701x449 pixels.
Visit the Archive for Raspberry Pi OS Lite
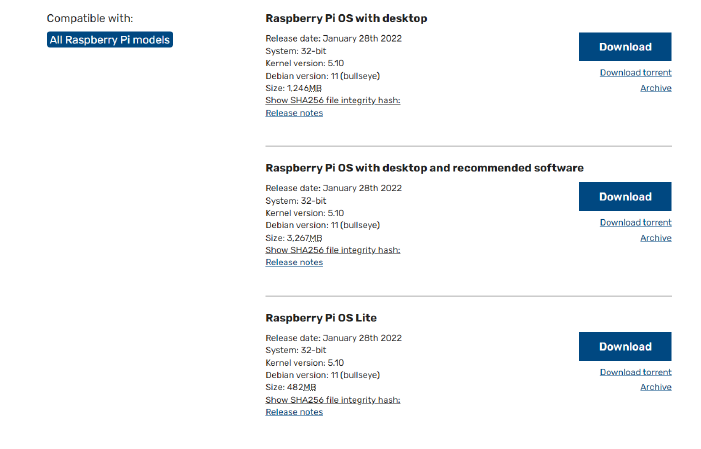tap(655, 387)
